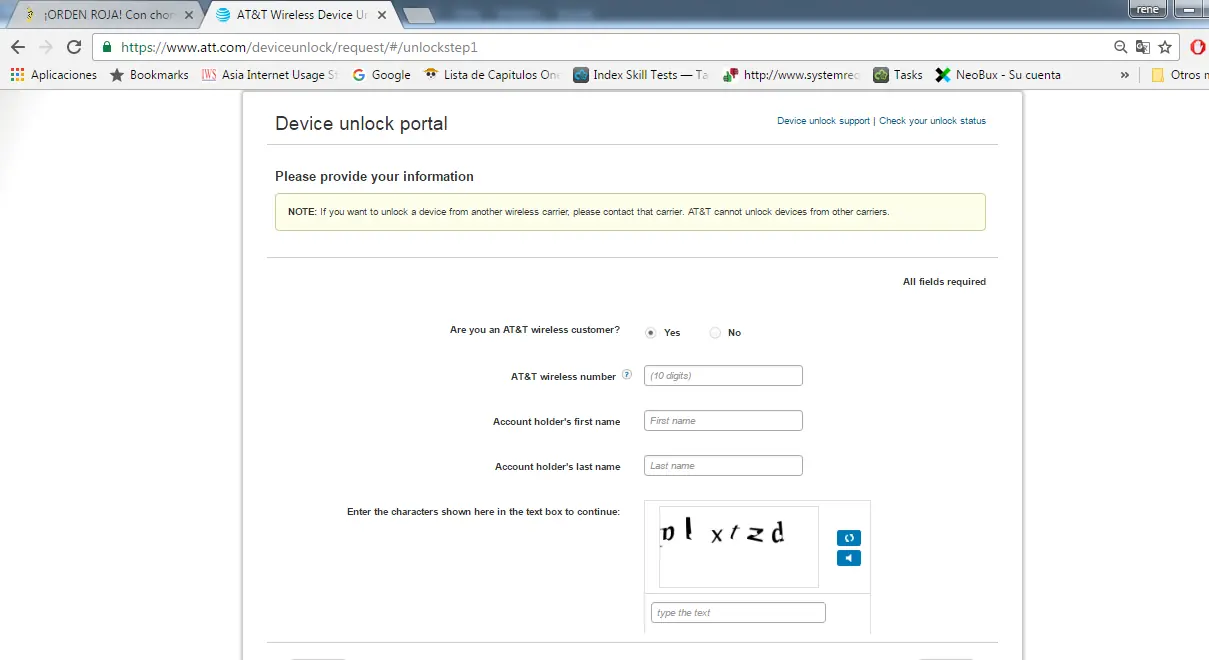Click the translate page icon

[x=1143, y=47]
